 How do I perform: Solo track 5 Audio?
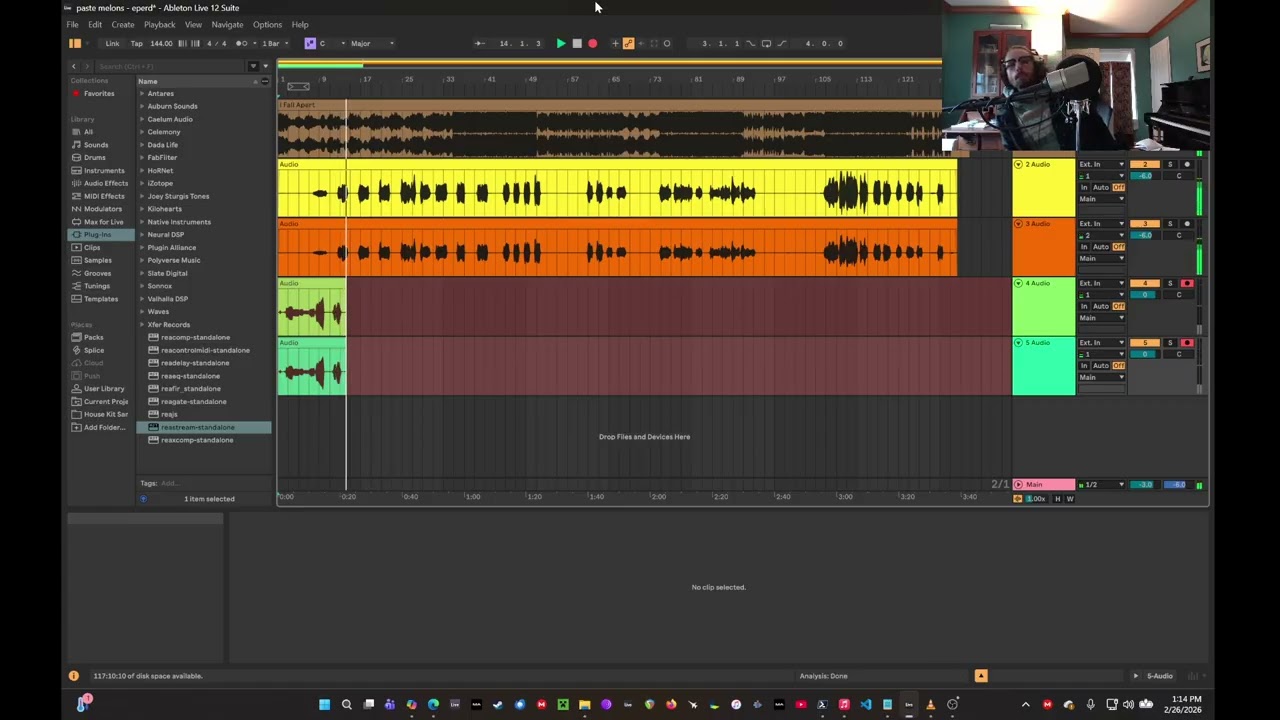[x=1170, y=343]
